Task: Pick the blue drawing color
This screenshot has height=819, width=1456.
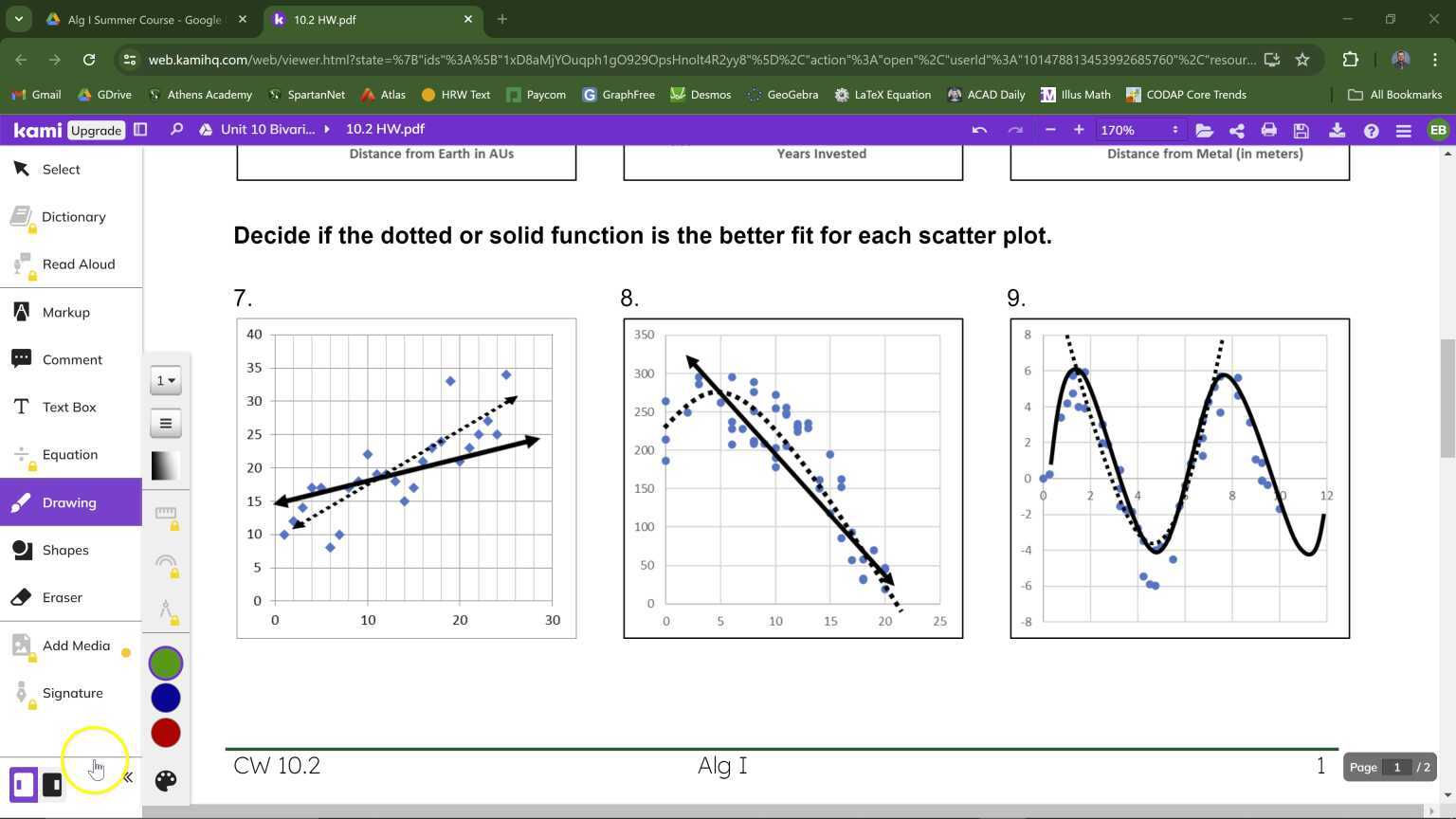Action: tap(166, 698)
